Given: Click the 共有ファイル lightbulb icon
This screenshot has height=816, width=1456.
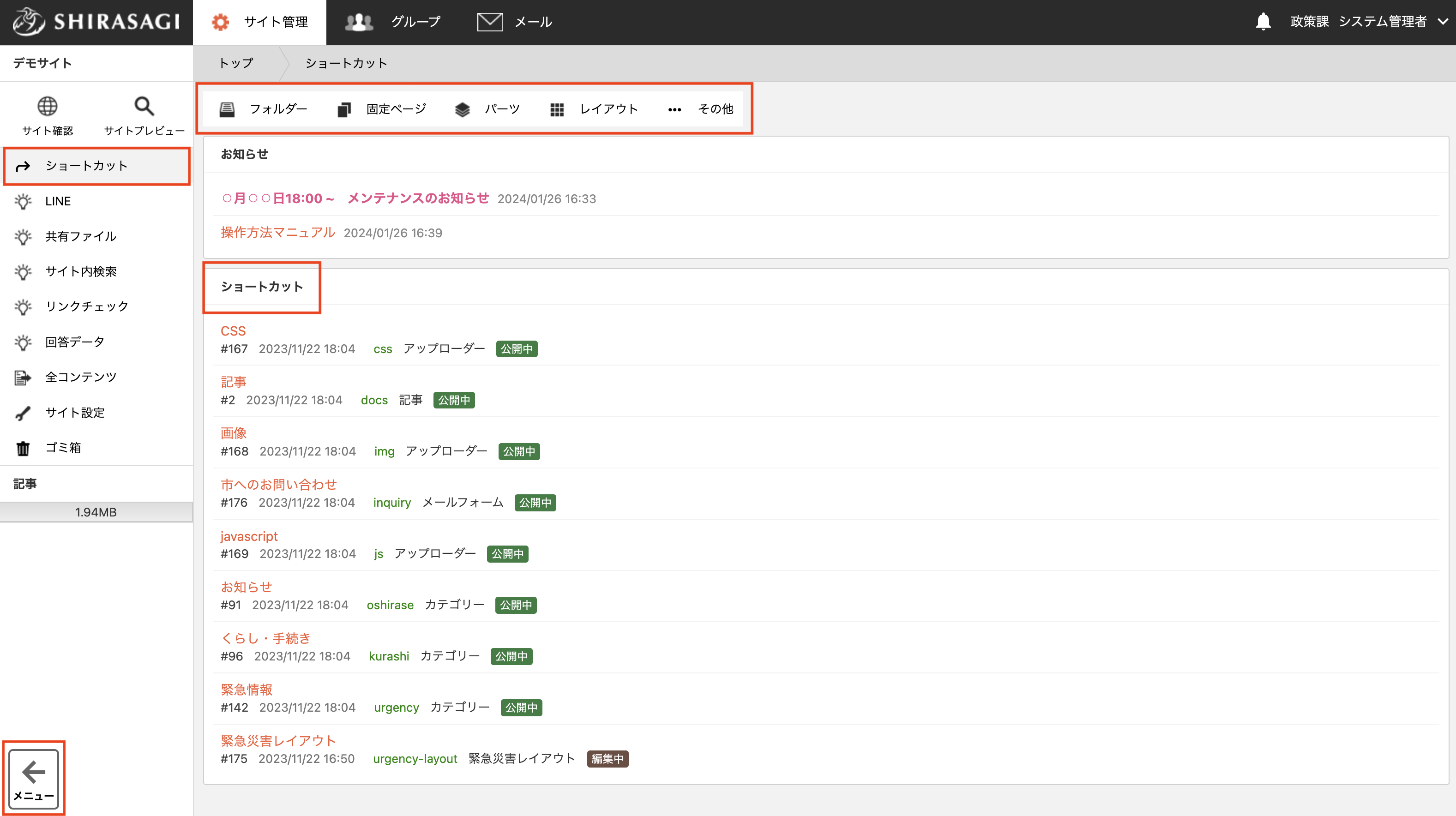Looking at the screenshot, I should [x=23, y=237].
